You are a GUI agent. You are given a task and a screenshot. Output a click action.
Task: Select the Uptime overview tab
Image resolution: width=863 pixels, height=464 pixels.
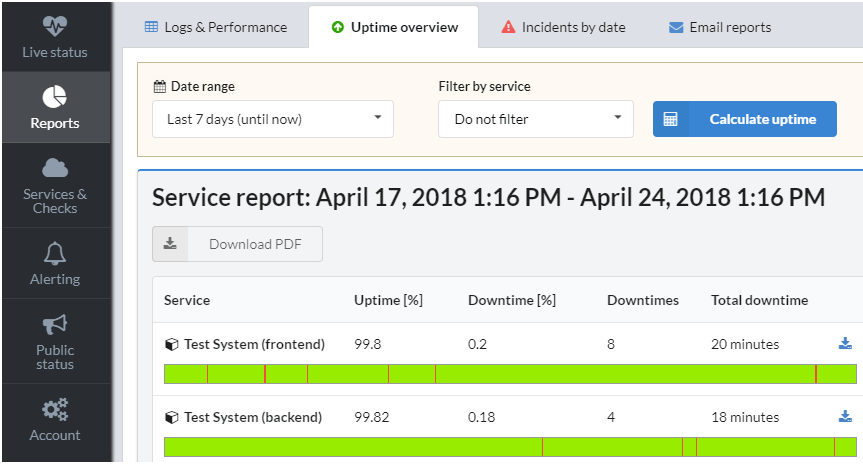[393, 27]
